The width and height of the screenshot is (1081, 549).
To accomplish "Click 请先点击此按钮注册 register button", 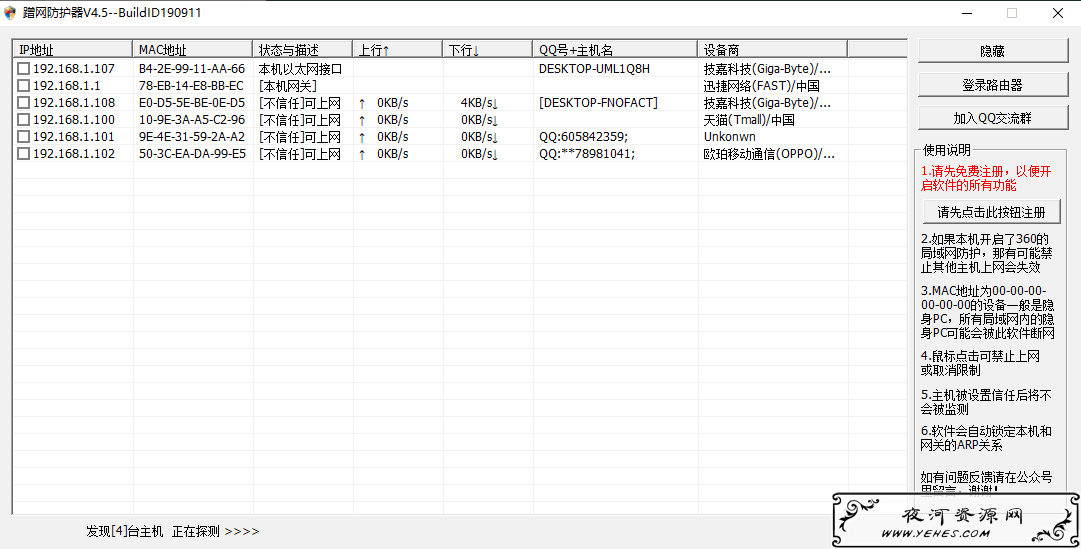I will coord(991,212).
